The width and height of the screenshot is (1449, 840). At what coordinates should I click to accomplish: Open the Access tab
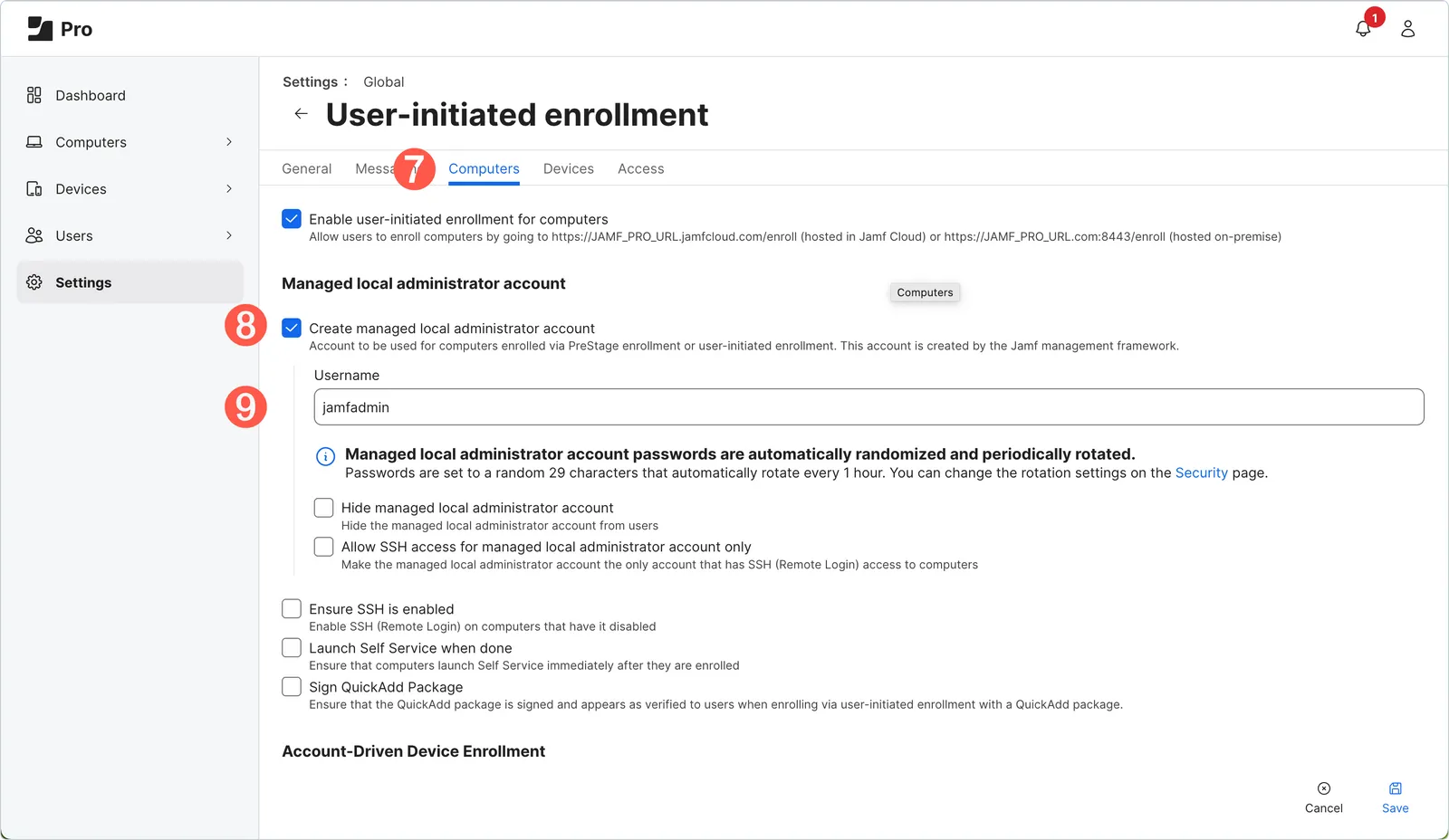640,168
